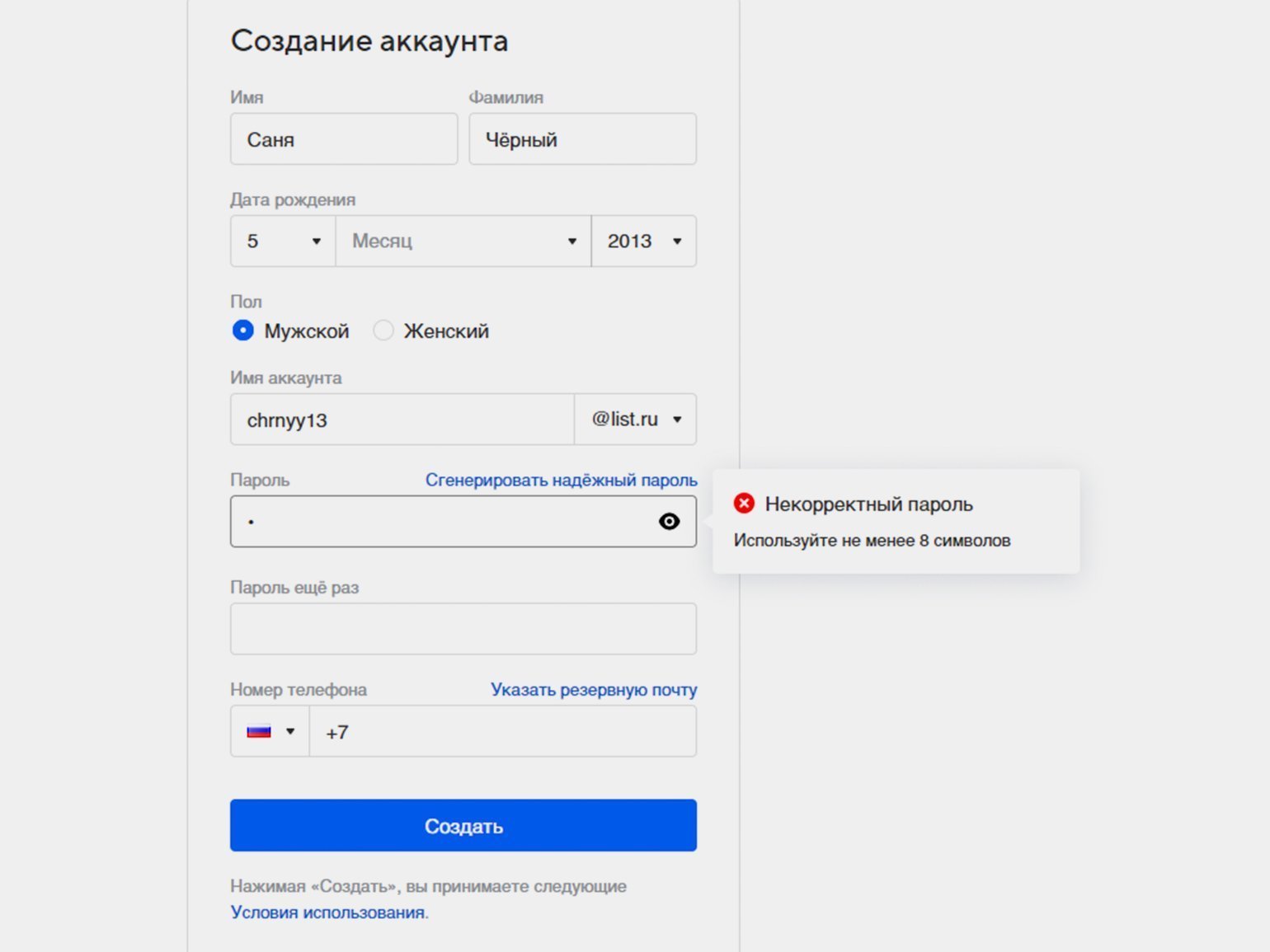Open the birth day dropdown showing 5
Screen dimensions: 1270x952
coord(283,241)
